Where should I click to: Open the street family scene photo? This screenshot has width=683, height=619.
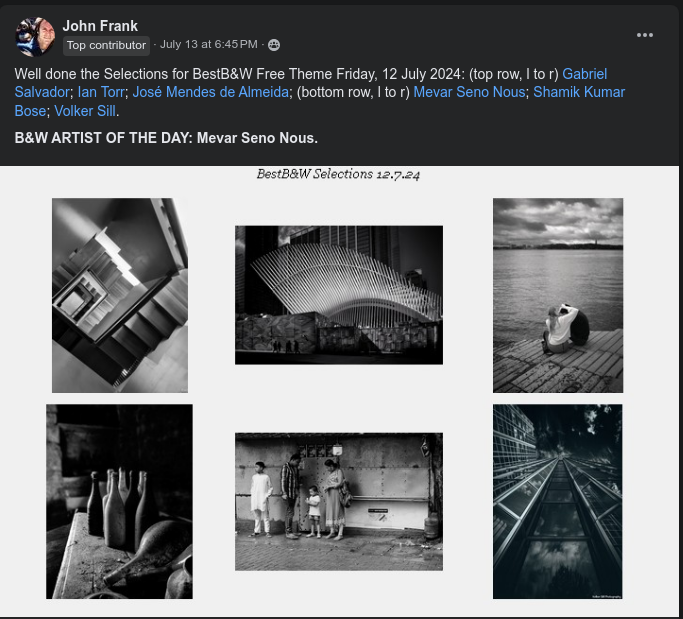(338, 501)
